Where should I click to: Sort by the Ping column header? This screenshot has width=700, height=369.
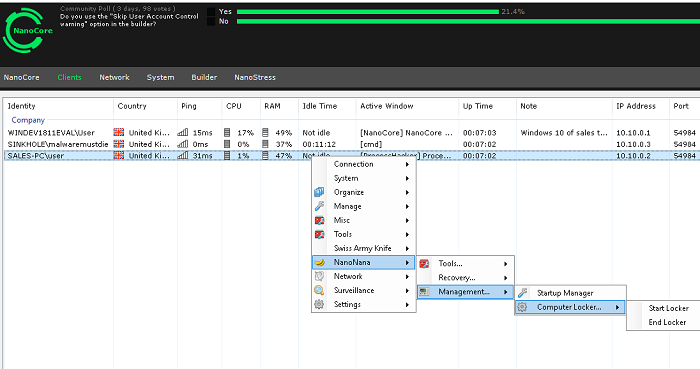point(199,106)
